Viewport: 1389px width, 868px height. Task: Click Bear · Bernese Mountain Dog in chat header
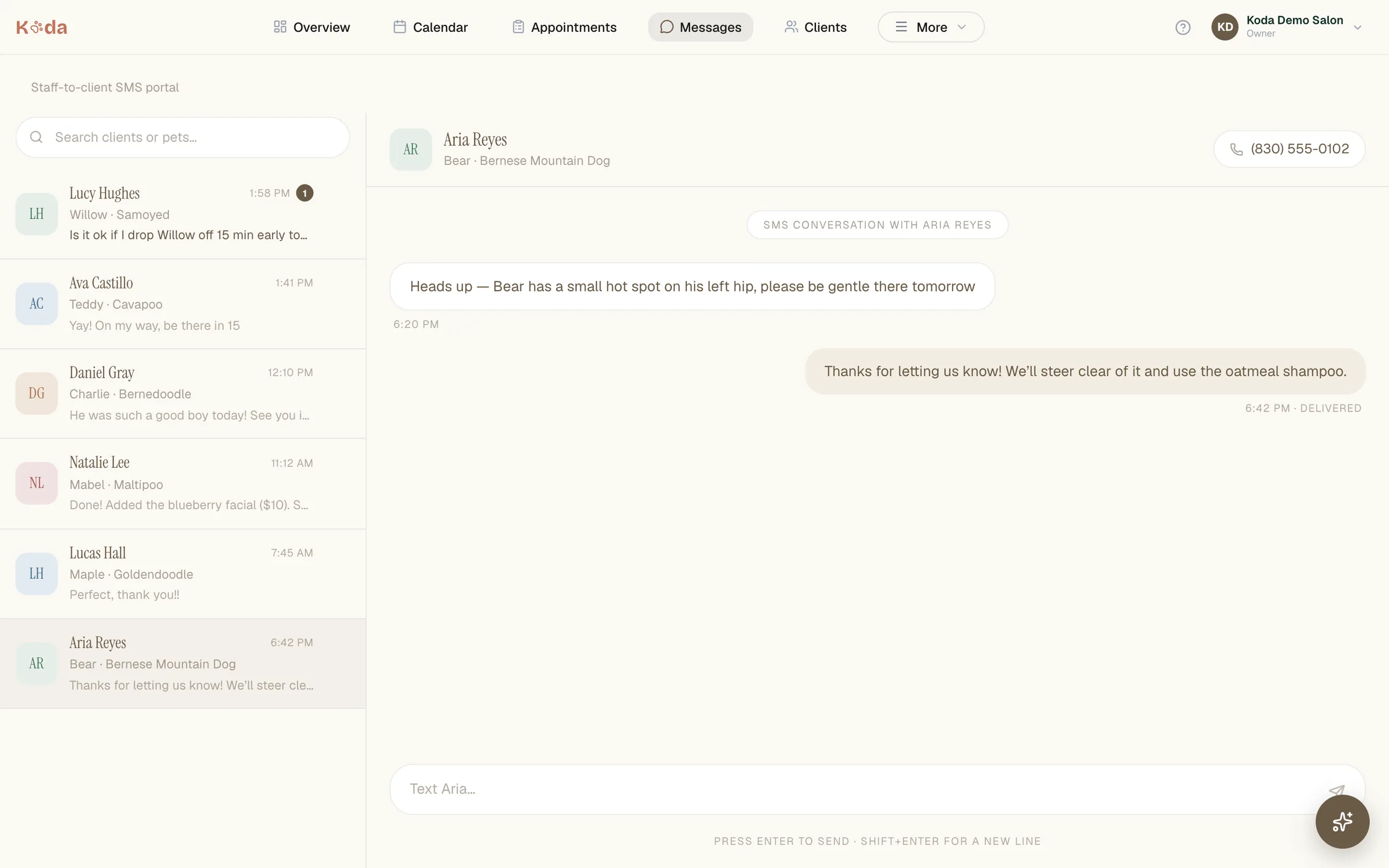point(527,161)
